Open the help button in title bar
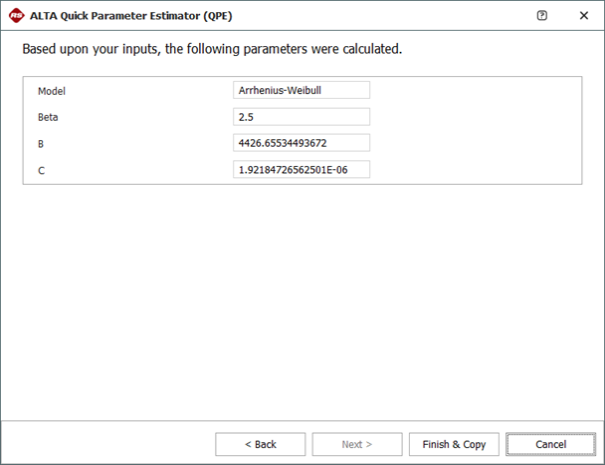This screenshot has height=465, width=605. [x=542, y=16]
